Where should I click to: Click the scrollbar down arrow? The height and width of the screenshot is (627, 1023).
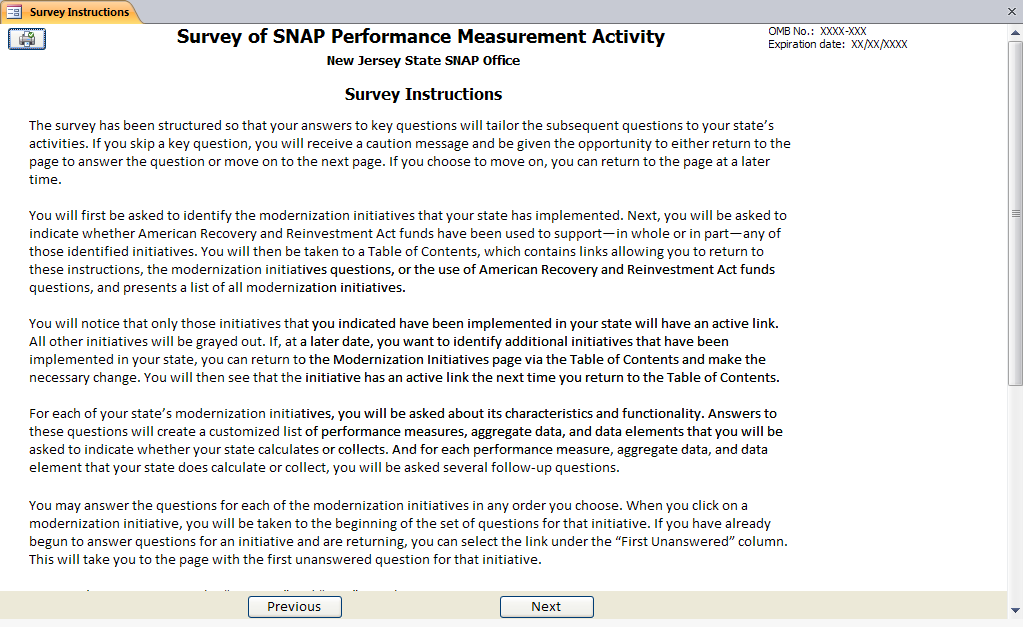click(1015, 609)
